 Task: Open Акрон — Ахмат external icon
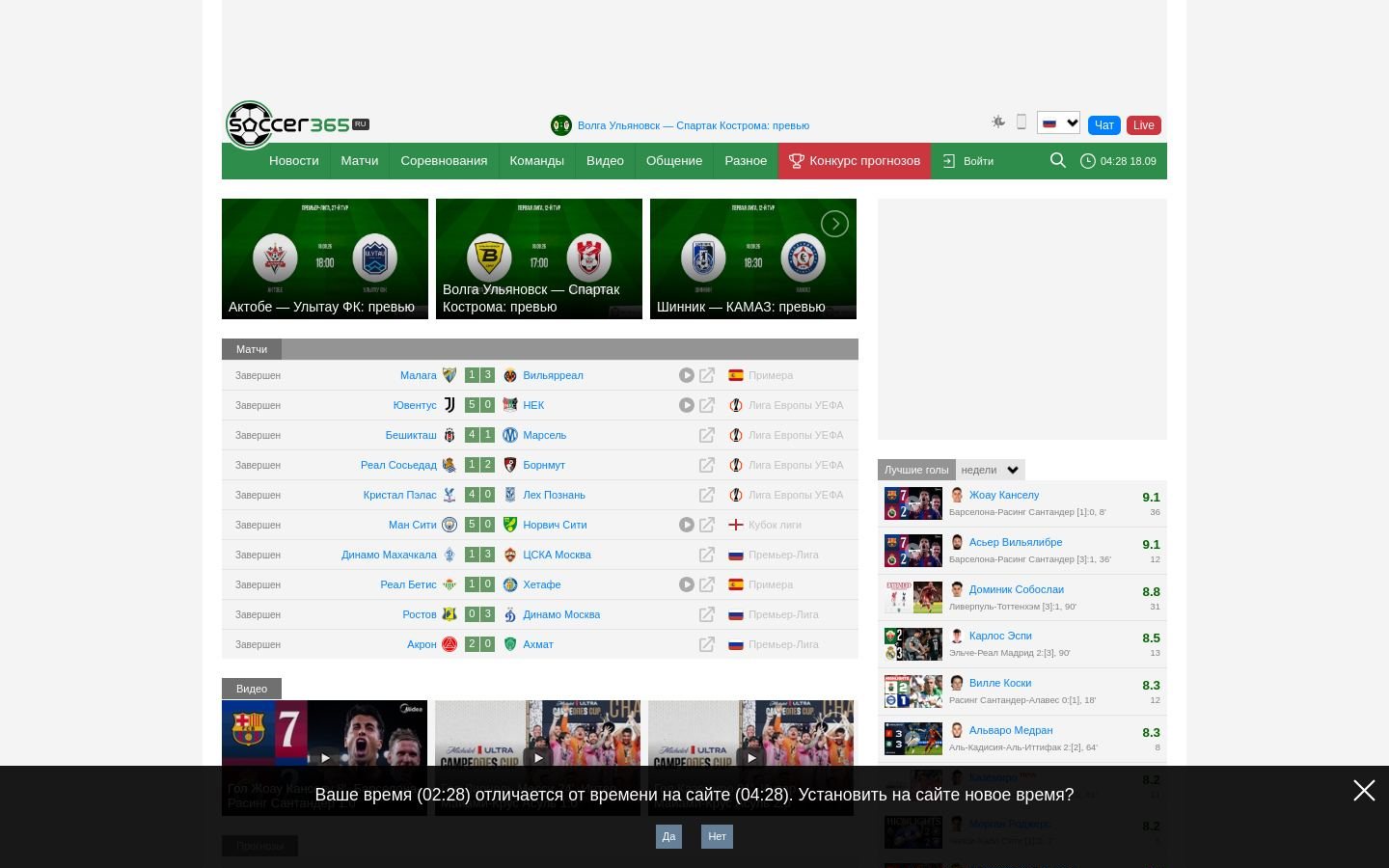[707, 644]
